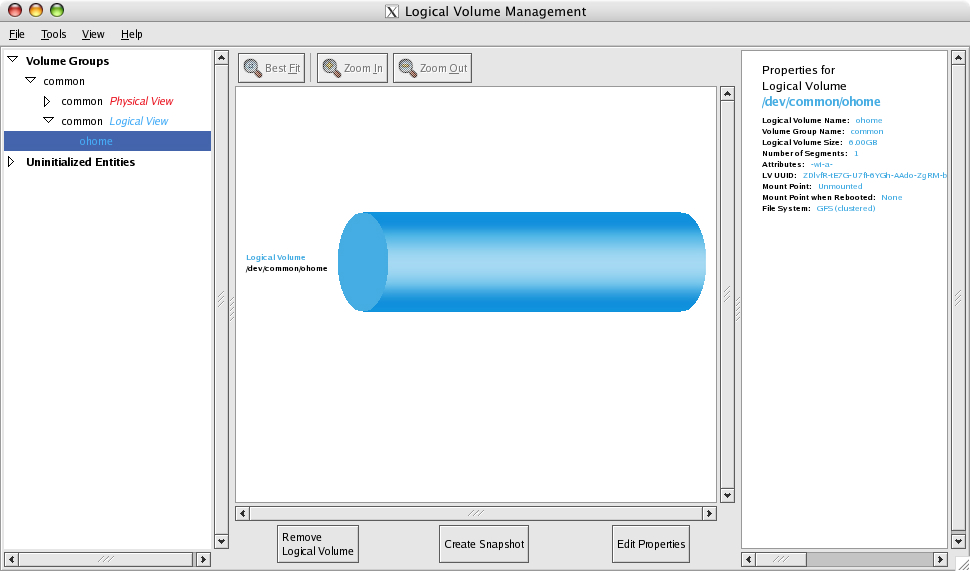The width and height of the screenshot is (970, 571).
Task: Click the properties panel horizontal scrollbar thumb
Action: click(780, 559)
